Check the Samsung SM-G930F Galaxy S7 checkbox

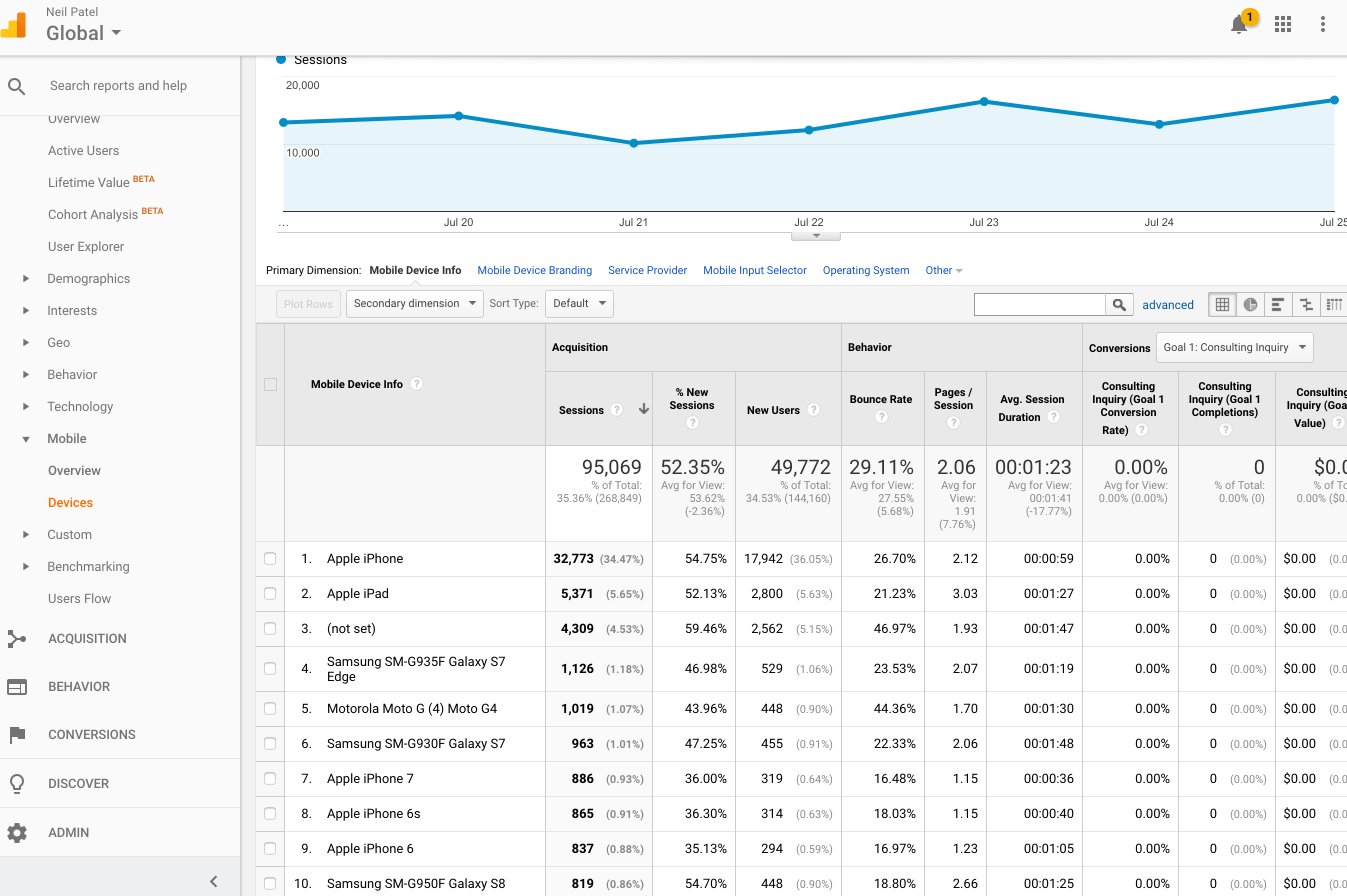270,744
